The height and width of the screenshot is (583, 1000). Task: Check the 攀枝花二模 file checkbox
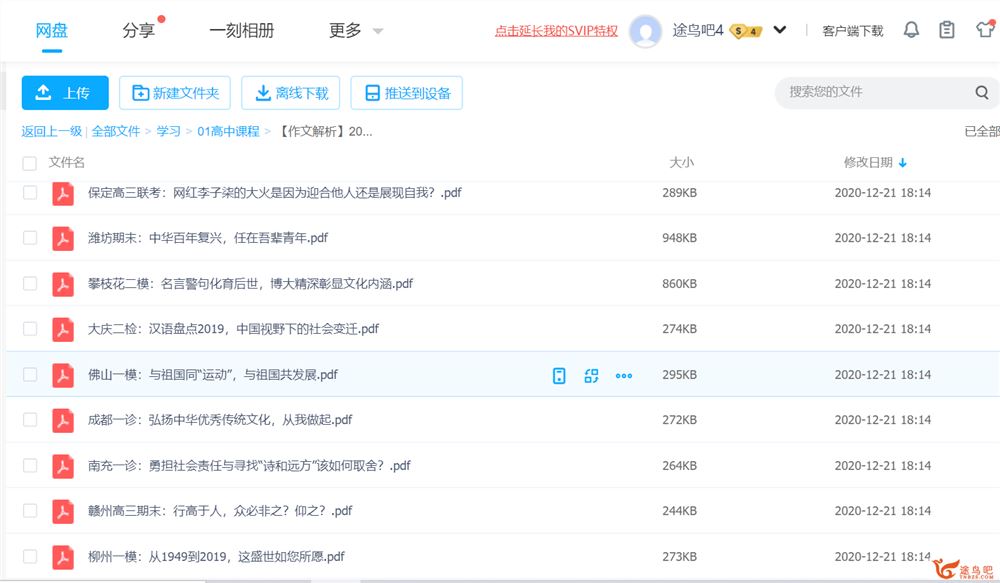tap(29, 283)
